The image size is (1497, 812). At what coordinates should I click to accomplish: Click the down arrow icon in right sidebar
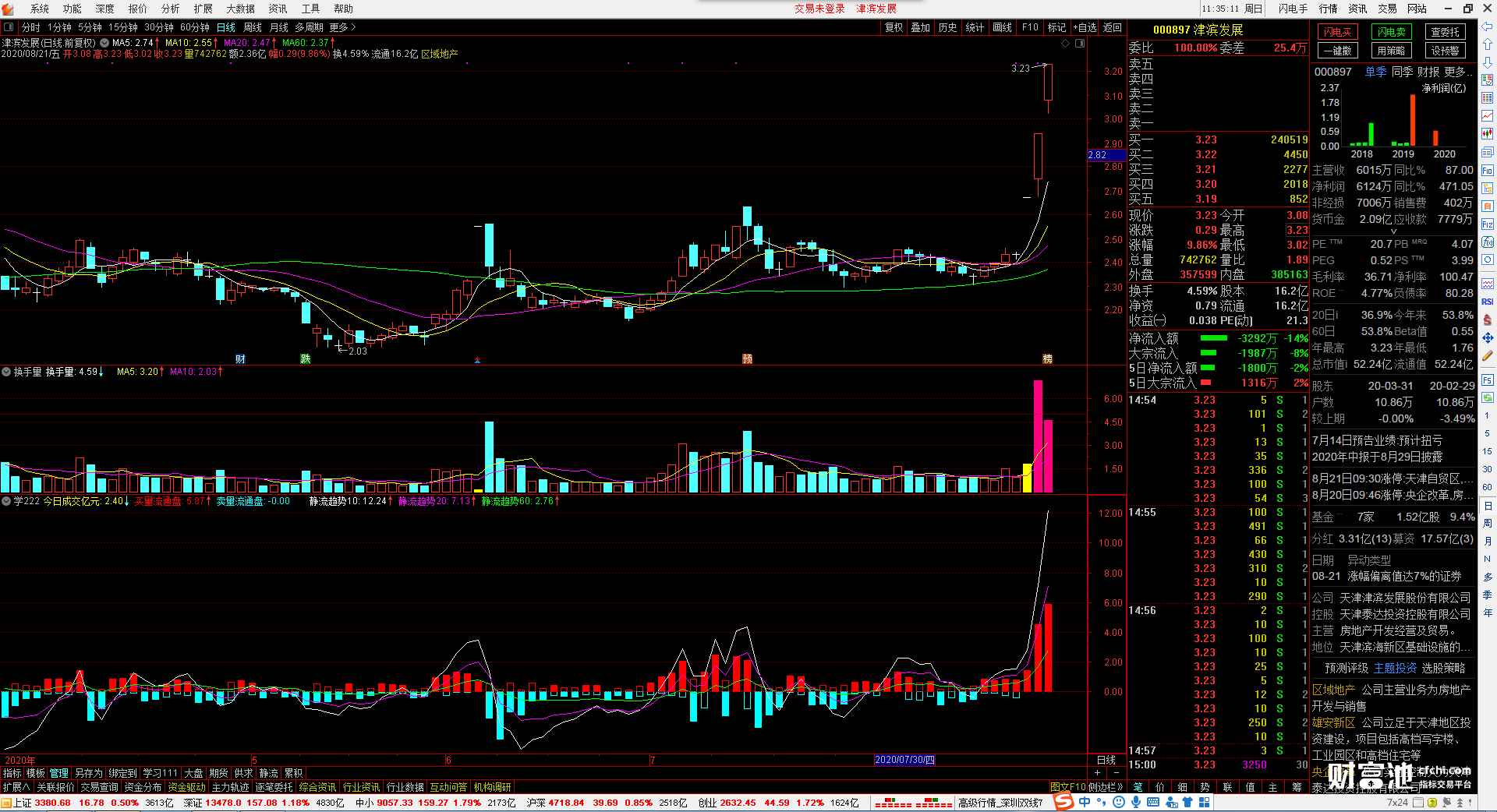click(1488, 62)
